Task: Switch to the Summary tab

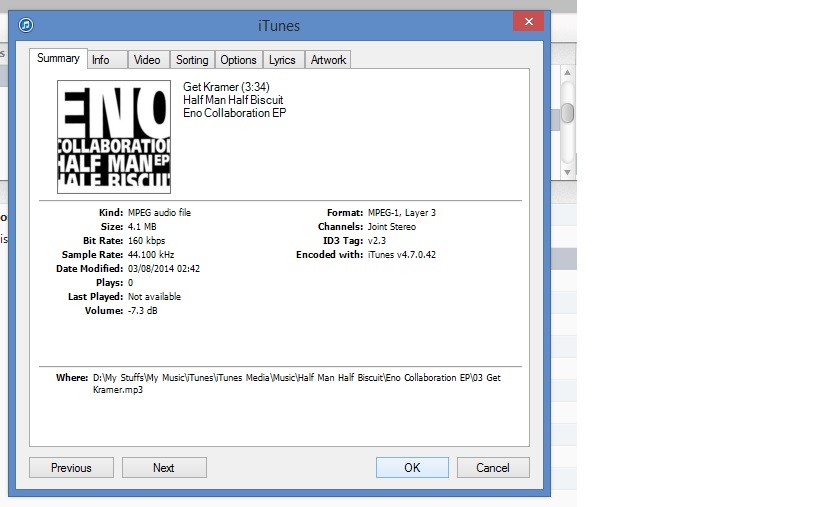Action: click(58, 58)
